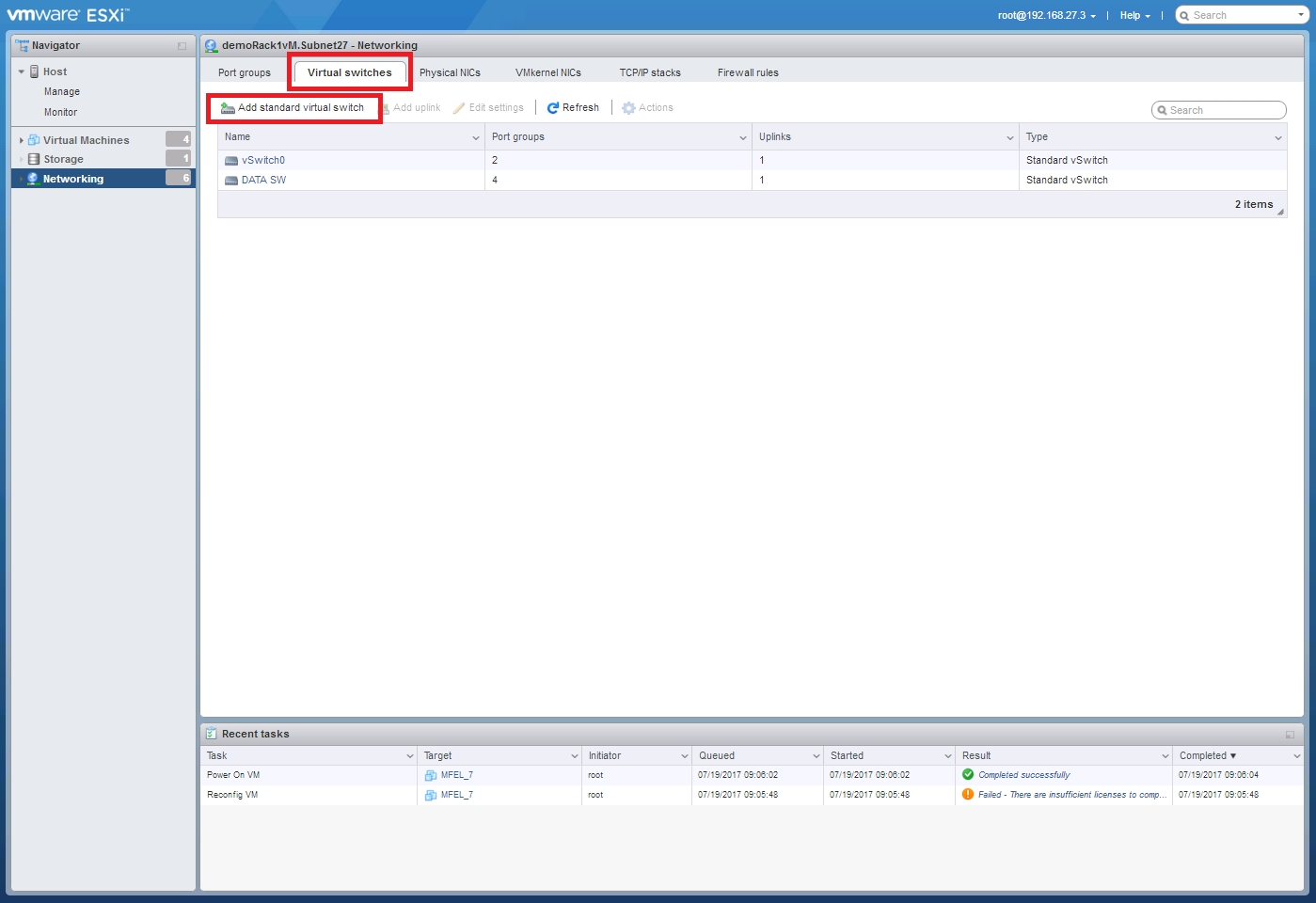Expand the global search options arrow
Screen dimensions: 1316x903
point(1301,15)
